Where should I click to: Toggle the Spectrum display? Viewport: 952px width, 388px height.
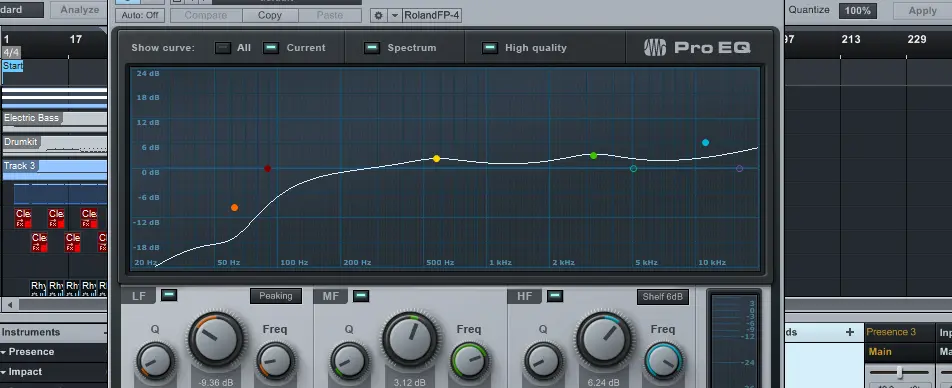372,48
